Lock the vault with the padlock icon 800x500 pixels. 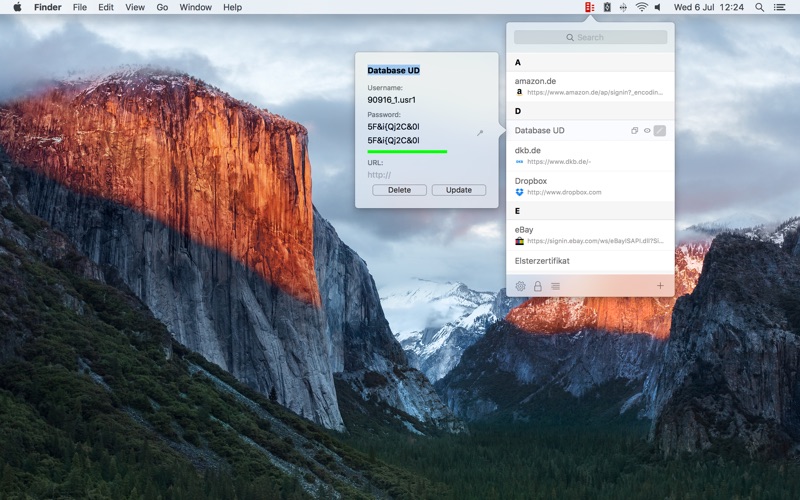pos(537,286)
